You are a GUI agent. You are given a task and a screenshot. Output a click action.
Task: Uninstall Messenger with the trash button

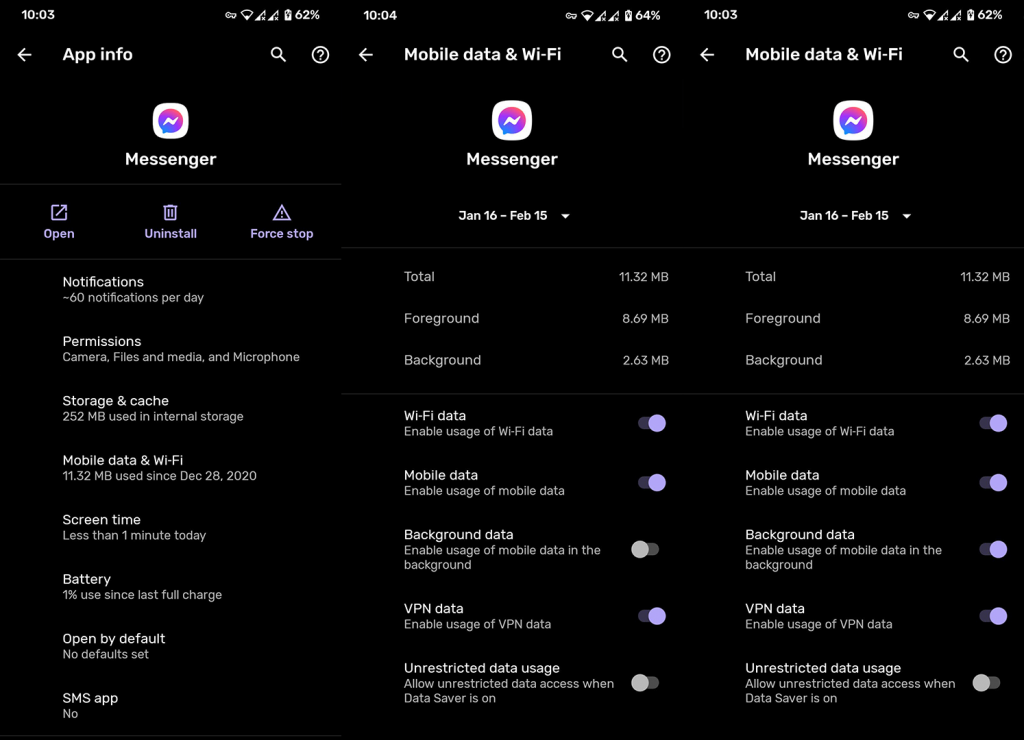click(170, 222)
